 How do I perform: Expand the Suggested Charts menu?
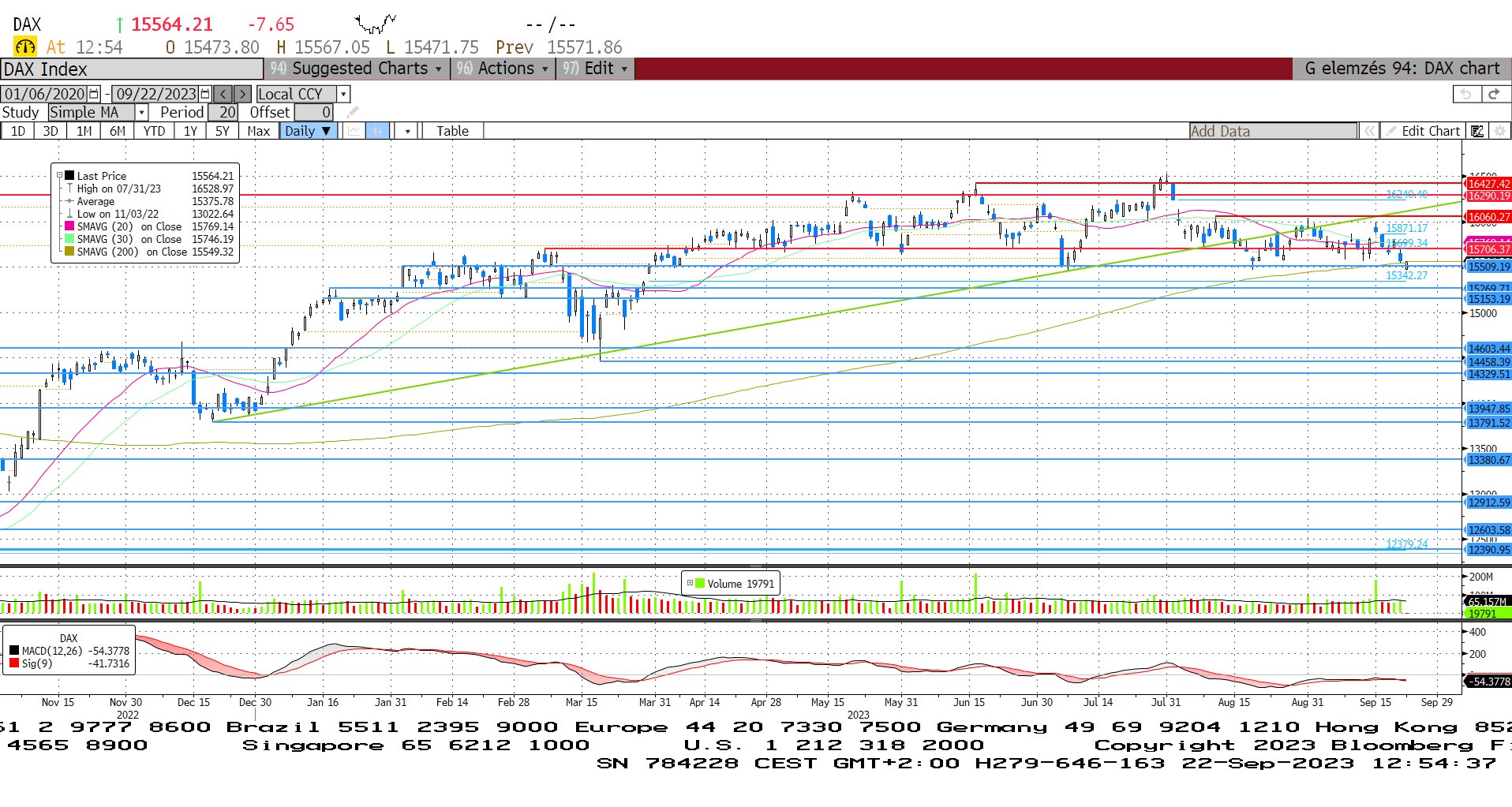pyautogui.click(x=356, y=69)
